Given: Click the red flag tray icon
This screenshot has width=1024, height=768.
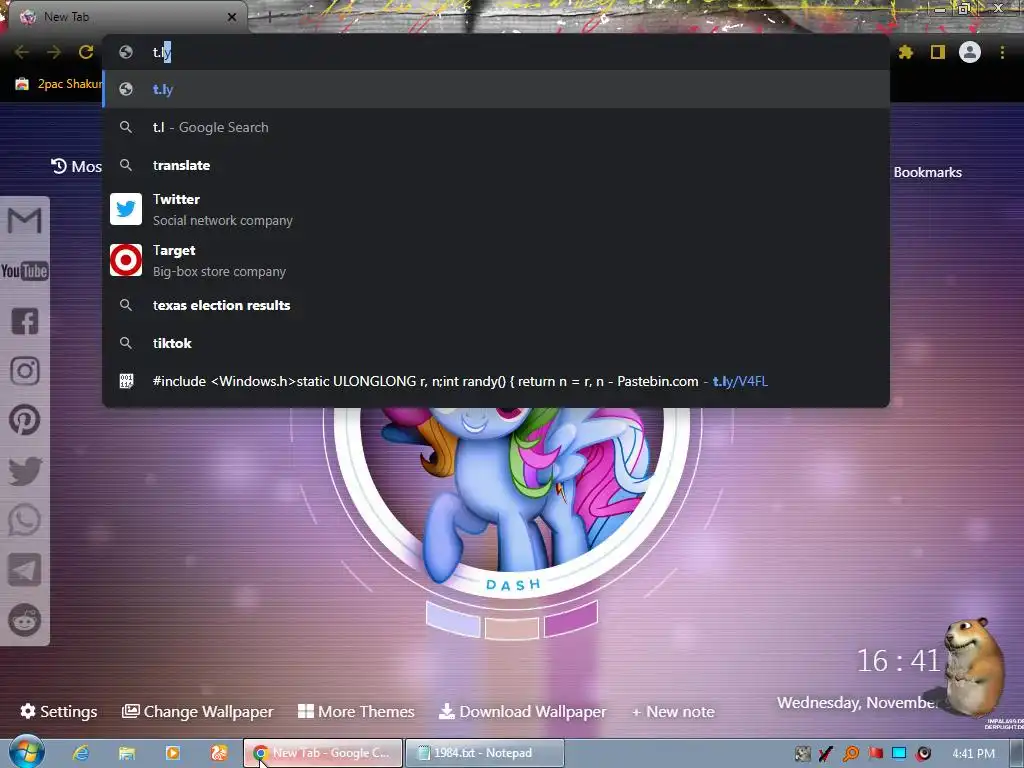Looking at the screenshot, I should tap(875, 754).
